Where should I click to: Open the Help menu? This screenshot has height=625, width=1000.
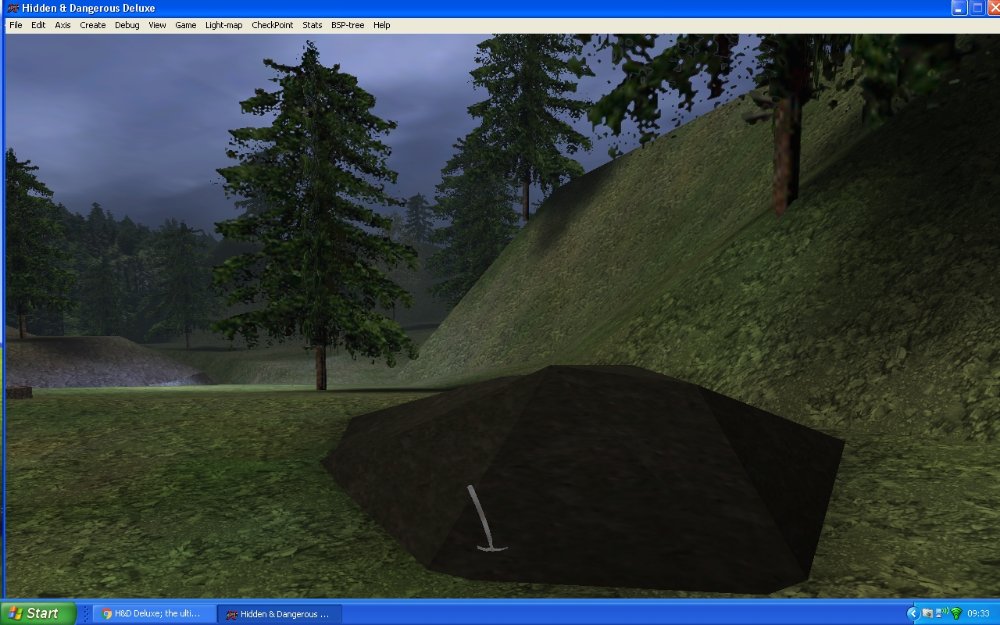[381, 26]
